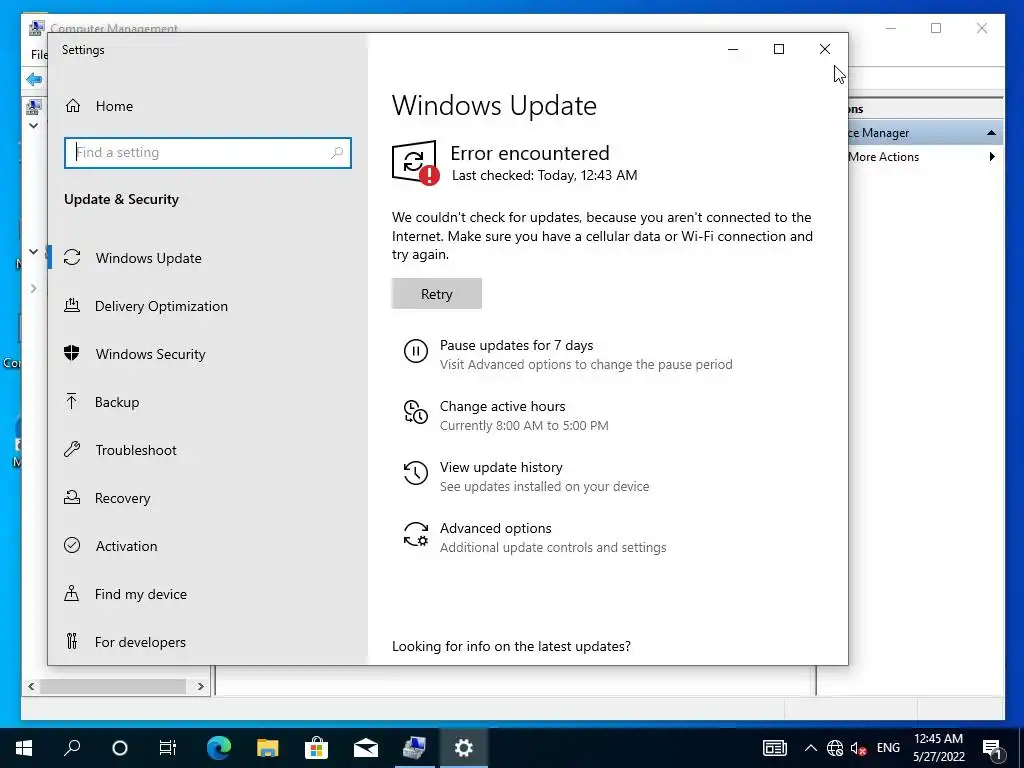
Task: Maximize the Settings window
Action: pos(778,49)
